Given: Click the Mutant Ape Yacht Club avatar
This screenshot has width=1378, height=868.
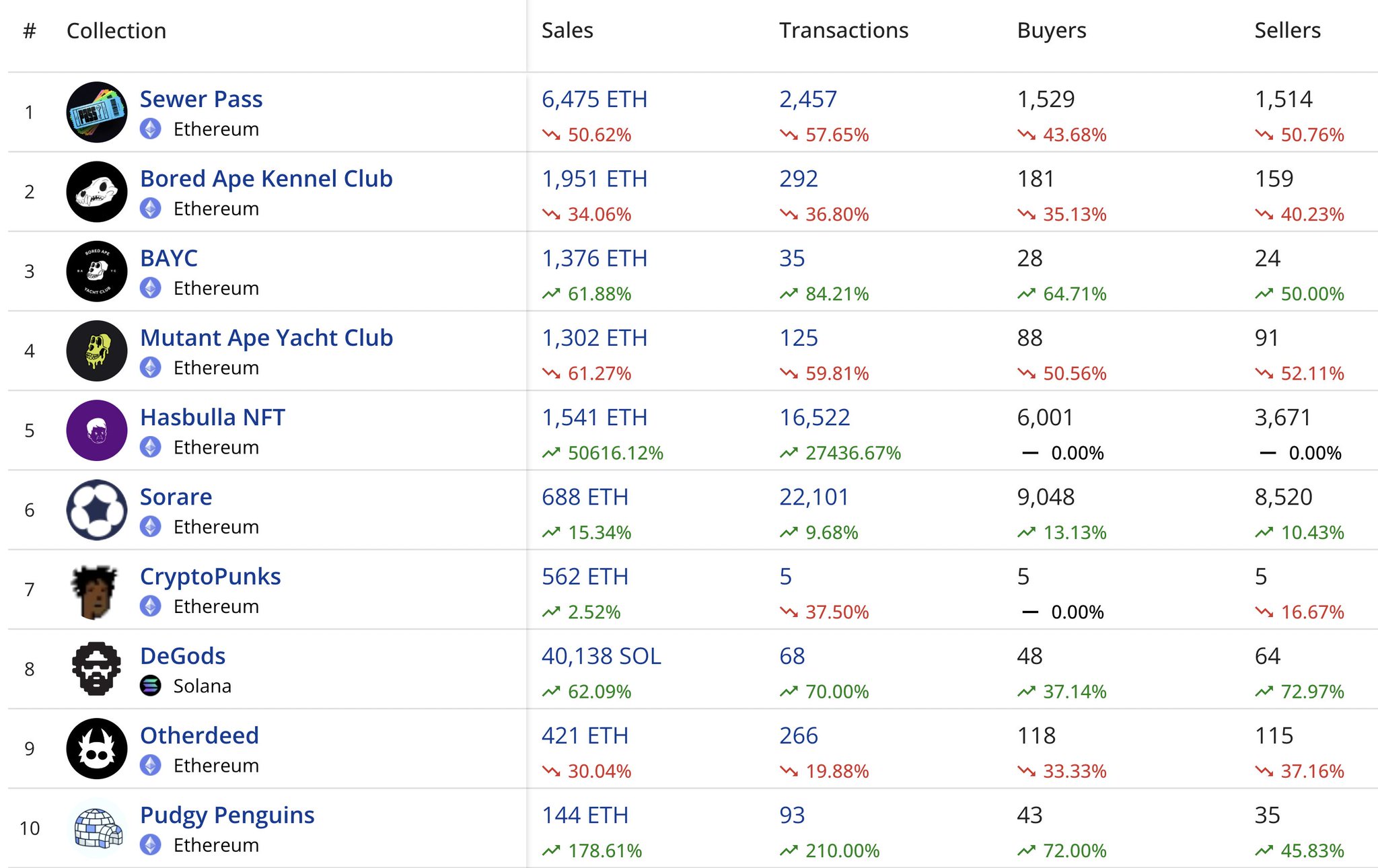Looking at the screenshot, I should click(97, 351).
